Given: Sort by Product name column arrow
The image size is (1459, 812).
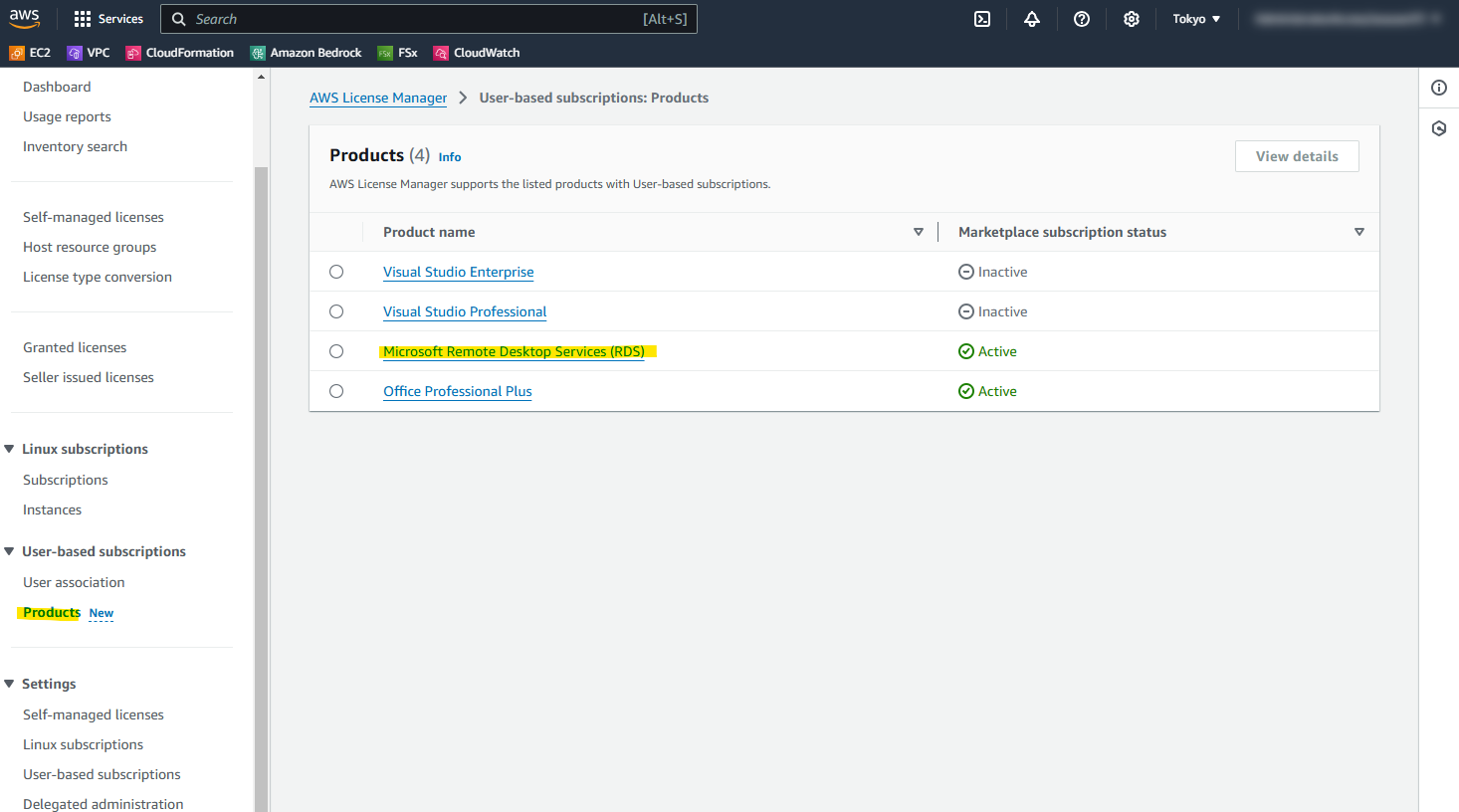Looking at the screenshot, I should [x=919, y=232].
